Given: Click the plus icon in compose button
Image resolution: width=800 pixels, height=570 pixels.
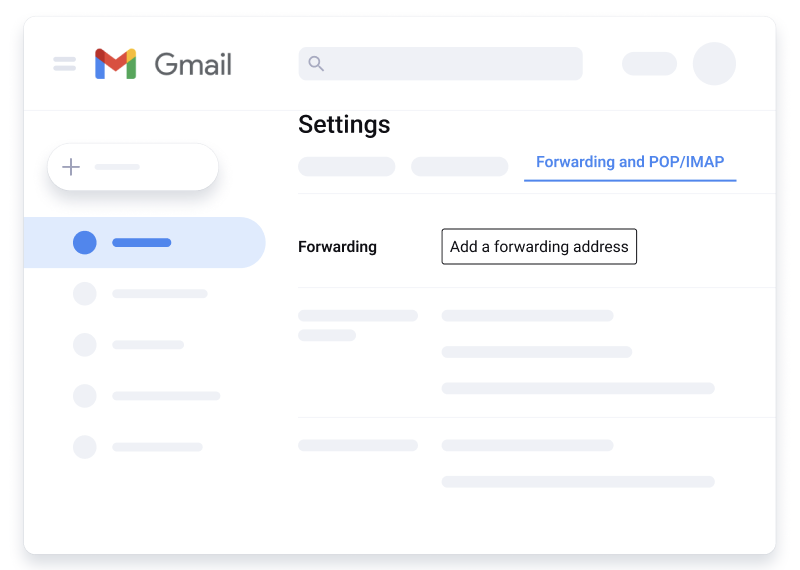Looking at the screenshot, I should pos(71,167).
